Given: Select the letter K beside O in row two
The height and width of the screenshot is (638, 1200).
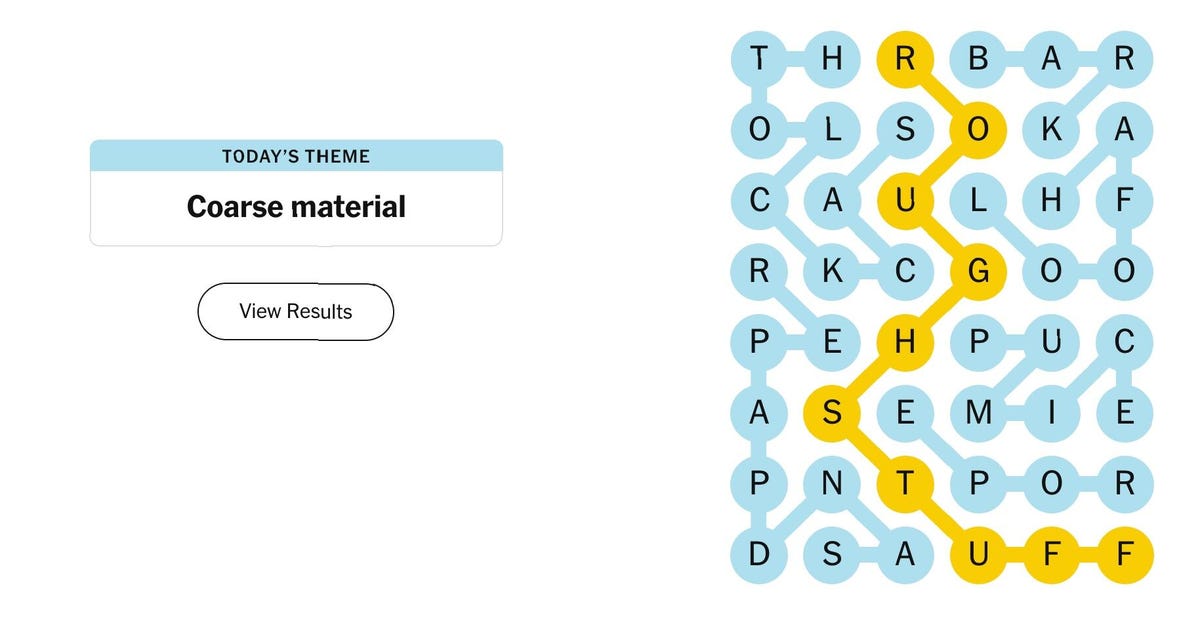Looking at the screenshot, I should (1051, 128).
